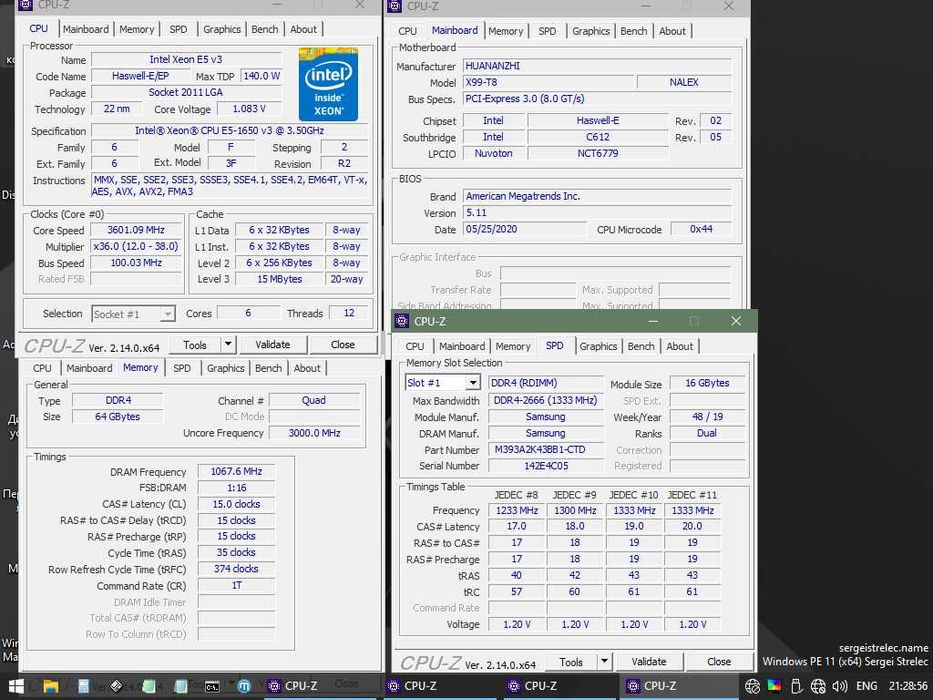This screenshot has width=933, height=700.
Task: Open the About tab in the Mainboard window
Action: [x=672, y=31]
